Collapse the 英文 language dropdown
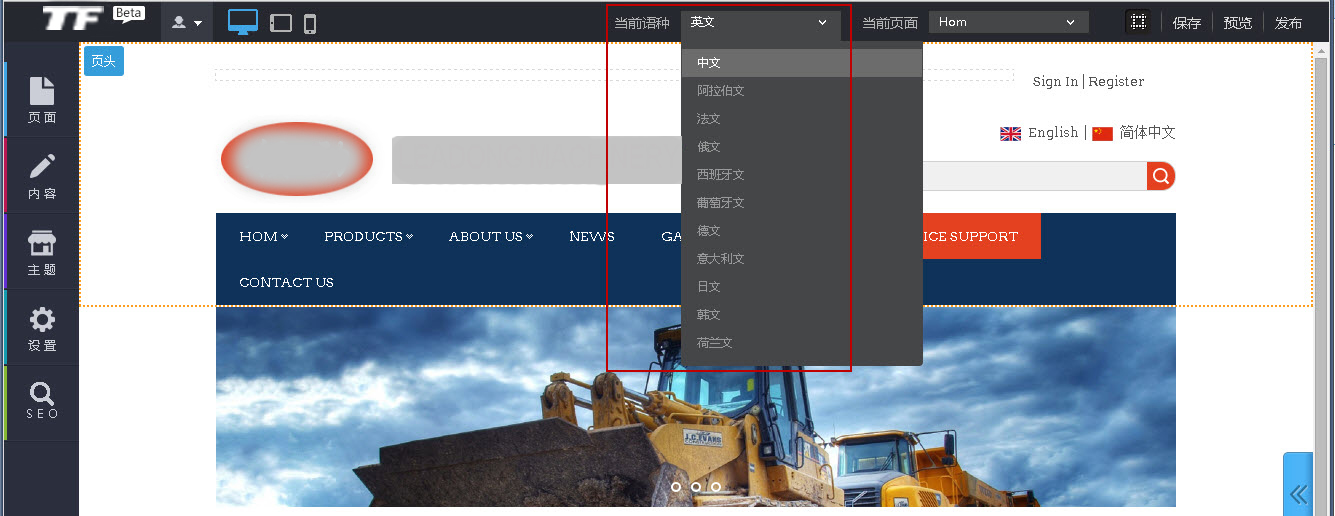 [760, 22]
